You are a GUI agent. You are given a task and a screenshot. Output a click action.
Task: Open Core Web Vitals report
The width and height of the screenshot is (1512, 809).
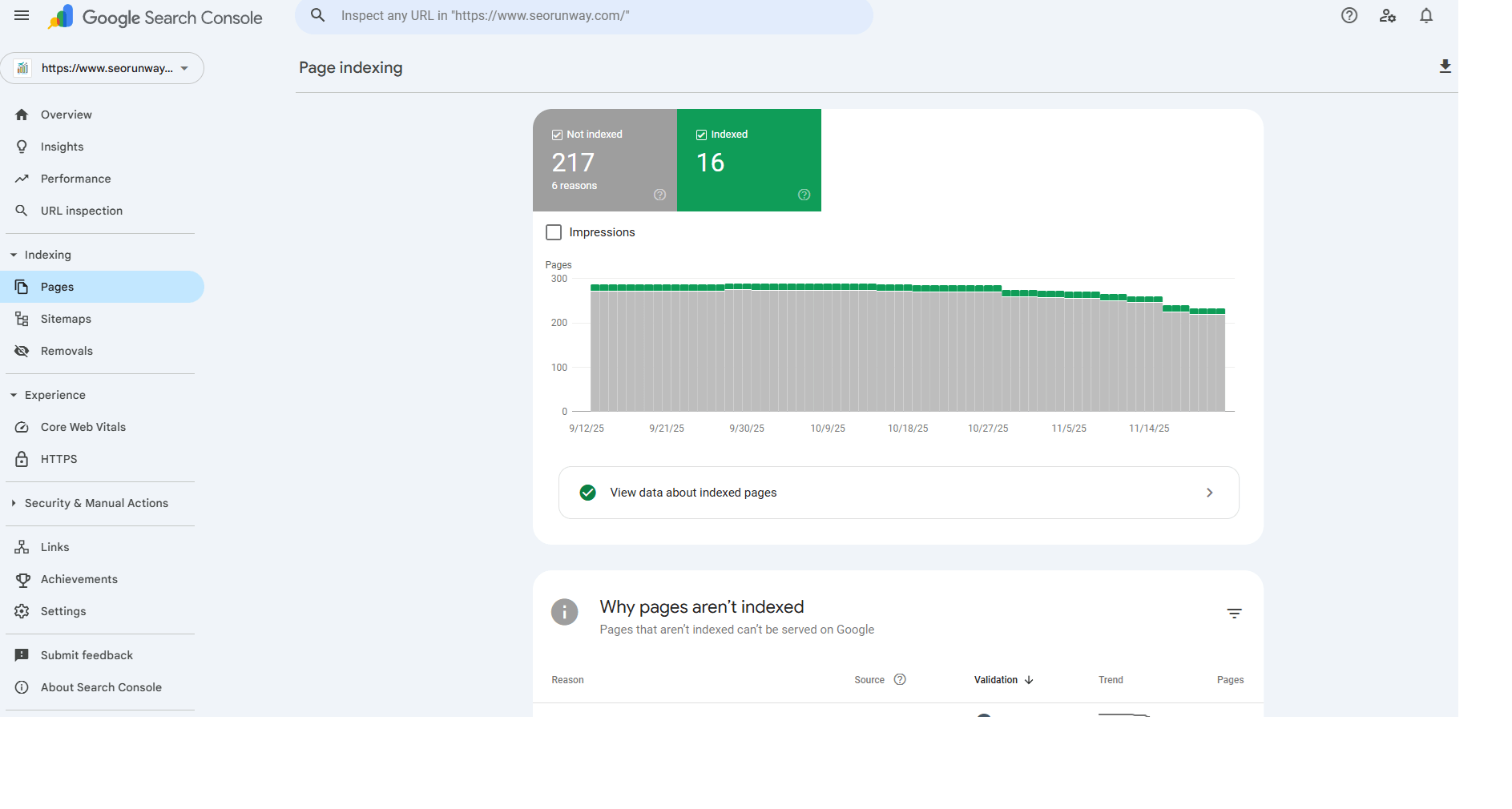click(x=83, y=427)
